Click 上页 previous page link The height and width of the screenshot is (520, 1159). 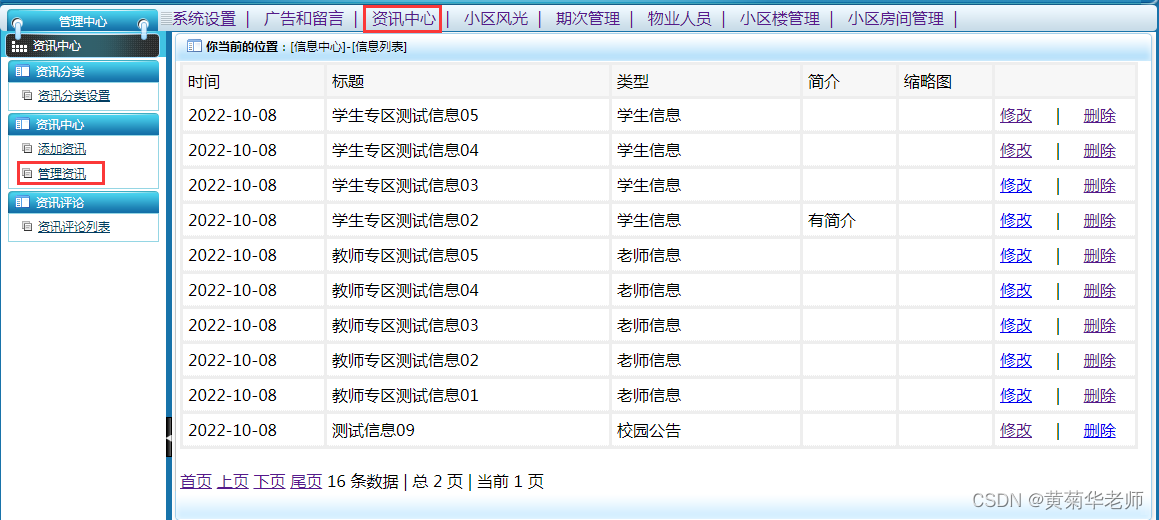233,482
